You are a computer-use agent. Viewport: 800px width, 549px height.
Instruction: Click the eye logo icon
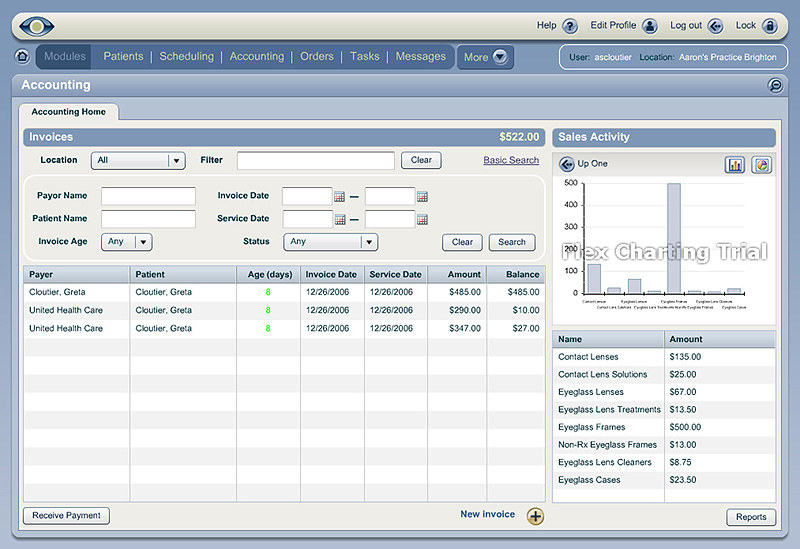coord(37,26)
